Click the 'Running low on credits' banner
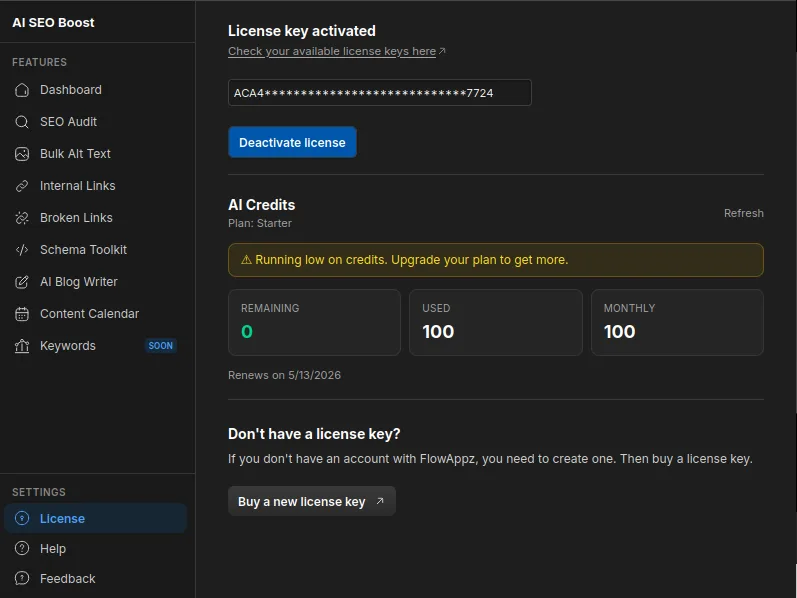This screenshot has width=797, height=598. tap(496, 260)
